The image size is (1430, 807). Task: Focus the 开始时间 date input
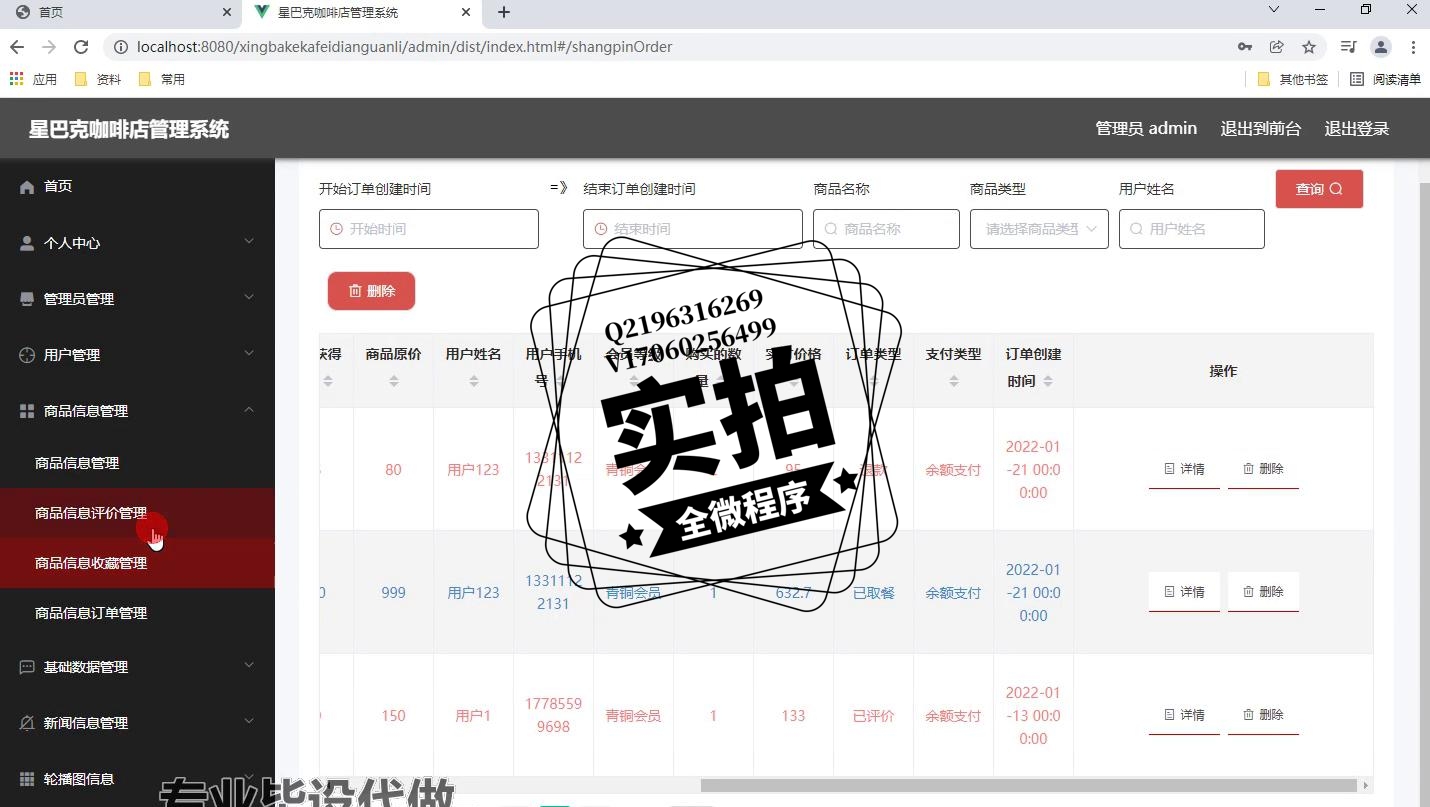[429, 229]
